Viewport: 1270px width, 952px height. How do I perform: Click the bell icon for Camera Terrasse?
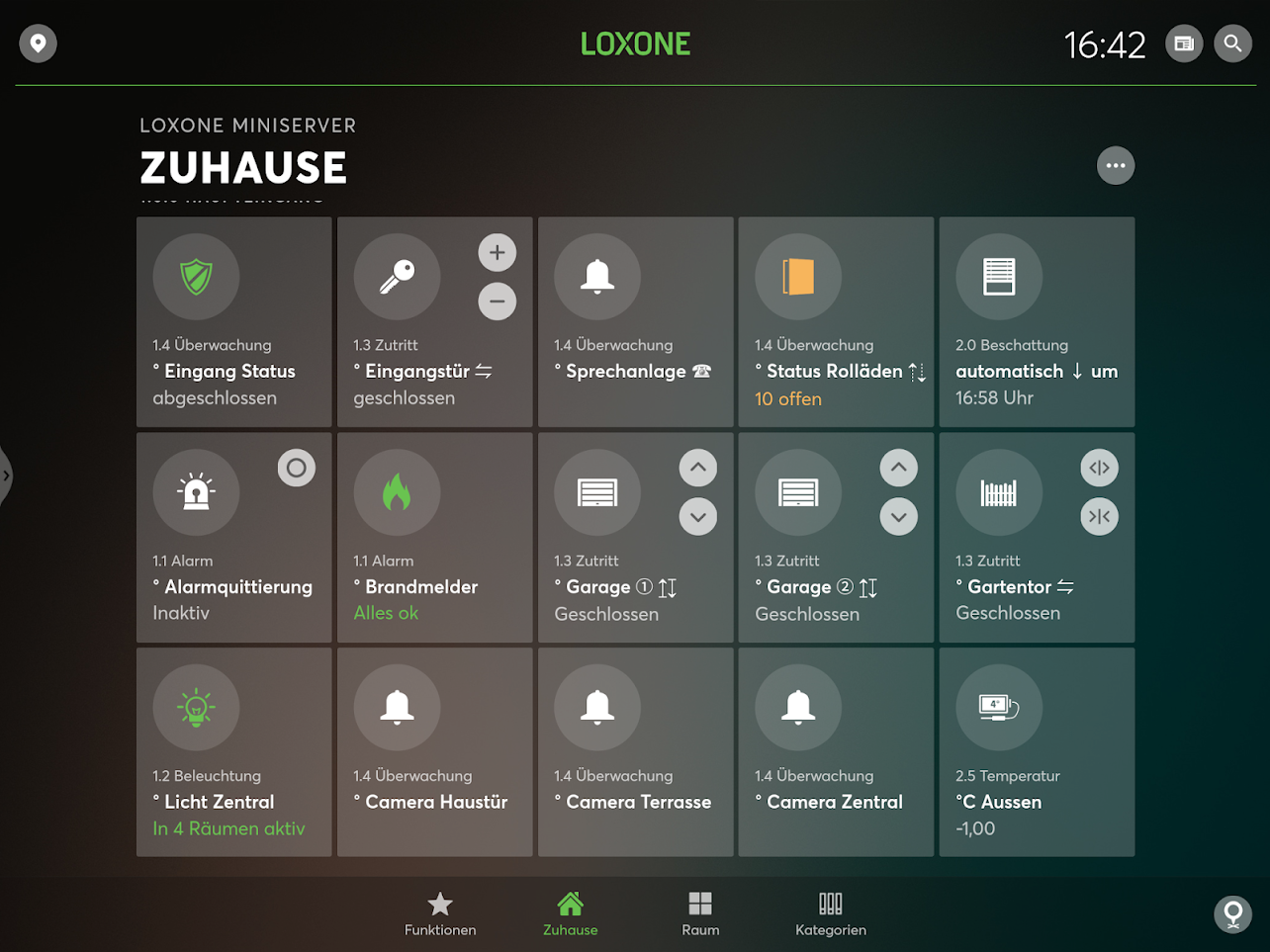pos(597,708)
